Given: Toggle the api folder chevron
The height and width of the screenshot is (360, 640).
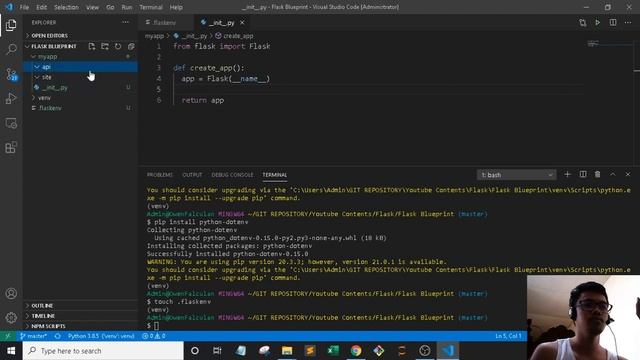Looking at the screenshot, I should point(37,67).
